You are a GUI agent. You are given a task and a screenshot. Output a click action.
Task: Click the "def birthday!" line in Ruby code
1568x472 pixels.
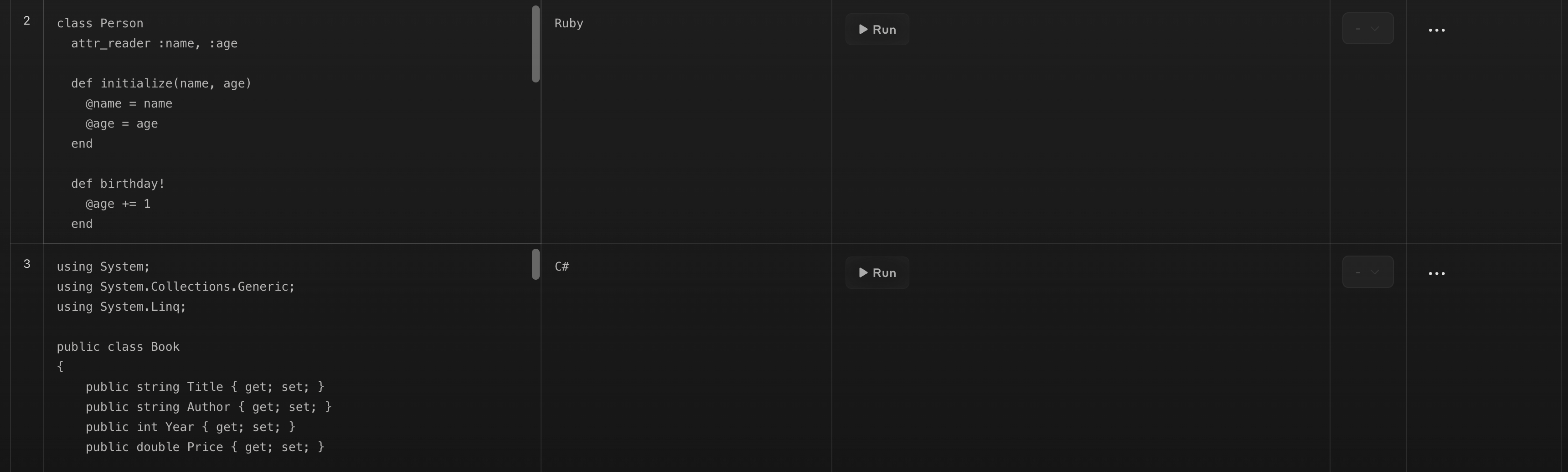click(118, 184)
